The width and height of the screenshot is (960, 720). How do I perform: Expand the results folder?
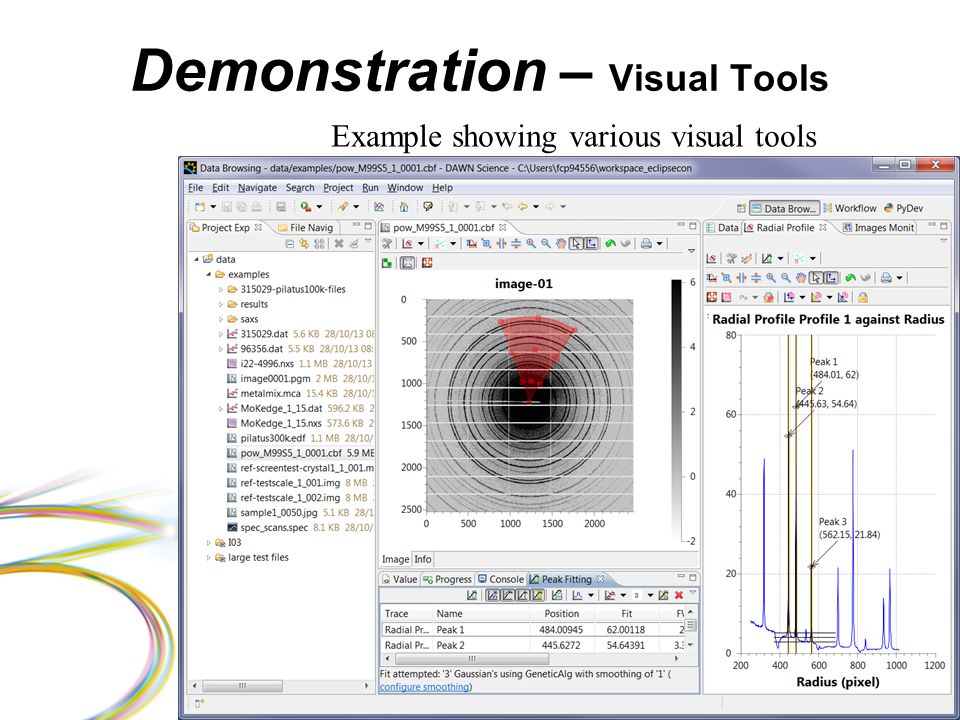tap(220, 304)
